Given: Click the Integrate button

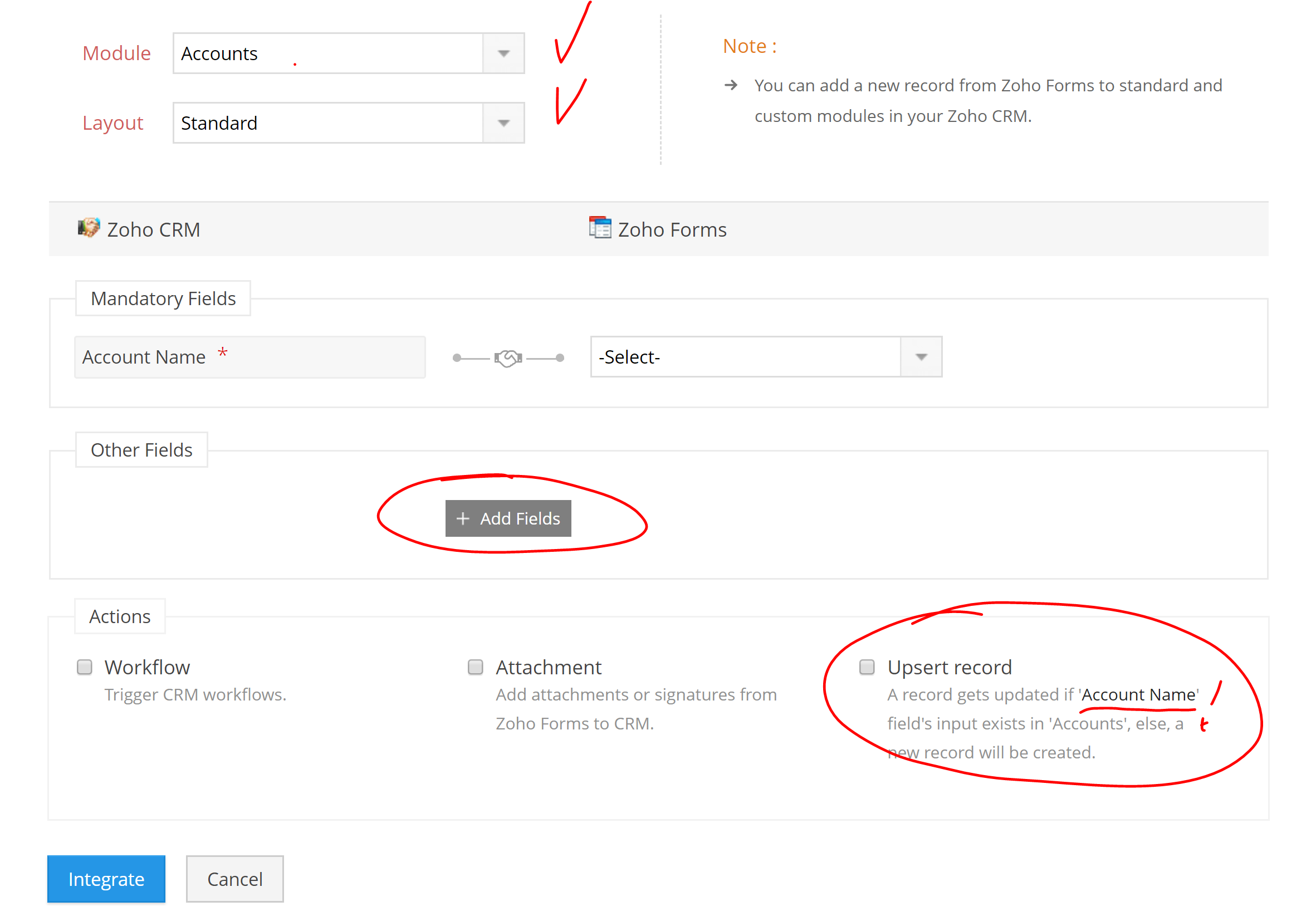Looking at the screenshot, I should (x=106, y=879).
